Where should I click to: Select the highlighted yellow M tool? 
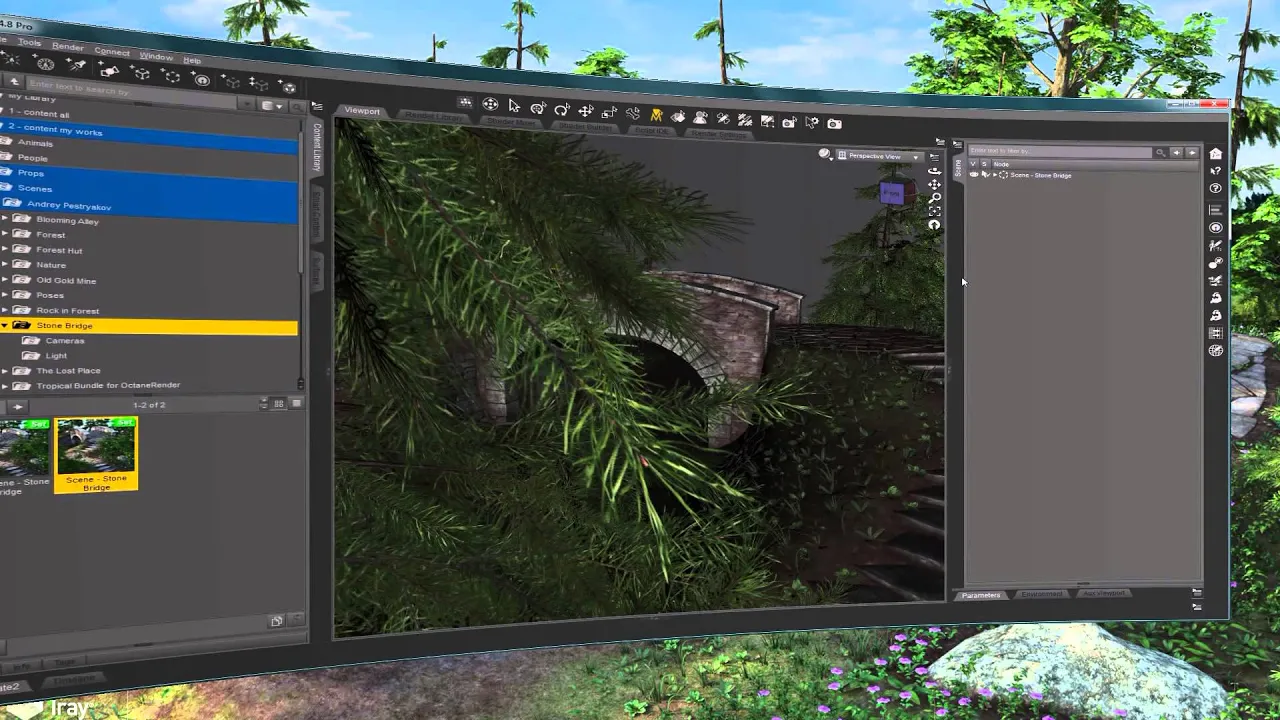pos(656,115)
